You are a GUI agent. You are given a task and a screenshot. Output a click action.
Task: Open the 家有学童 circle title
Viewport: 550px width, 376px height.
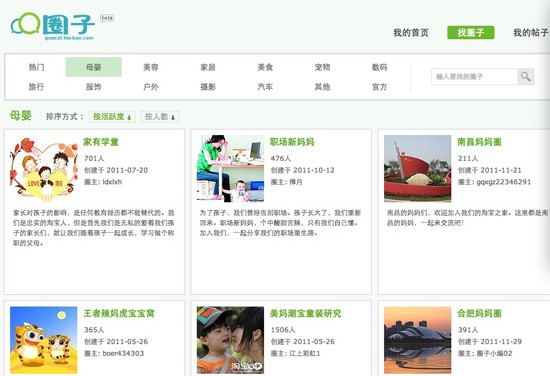point(101,142)
